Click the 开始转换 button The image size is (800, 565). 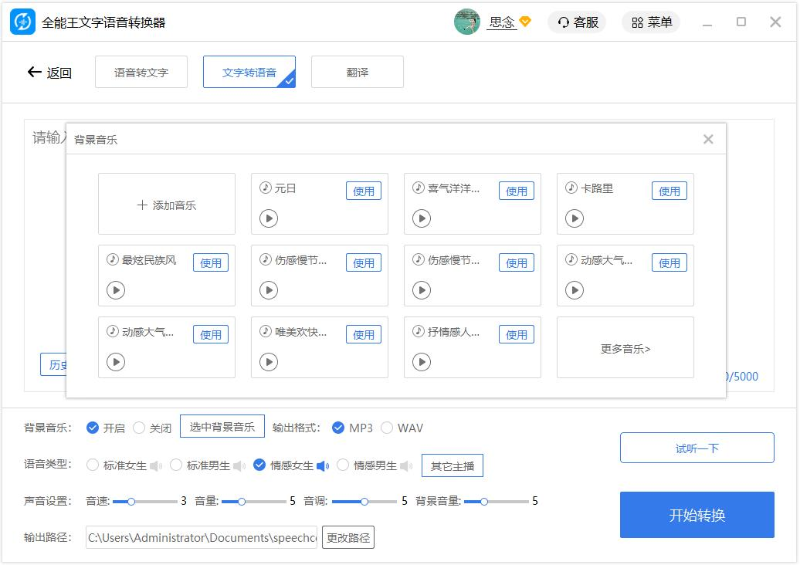(x=697, y=515)
